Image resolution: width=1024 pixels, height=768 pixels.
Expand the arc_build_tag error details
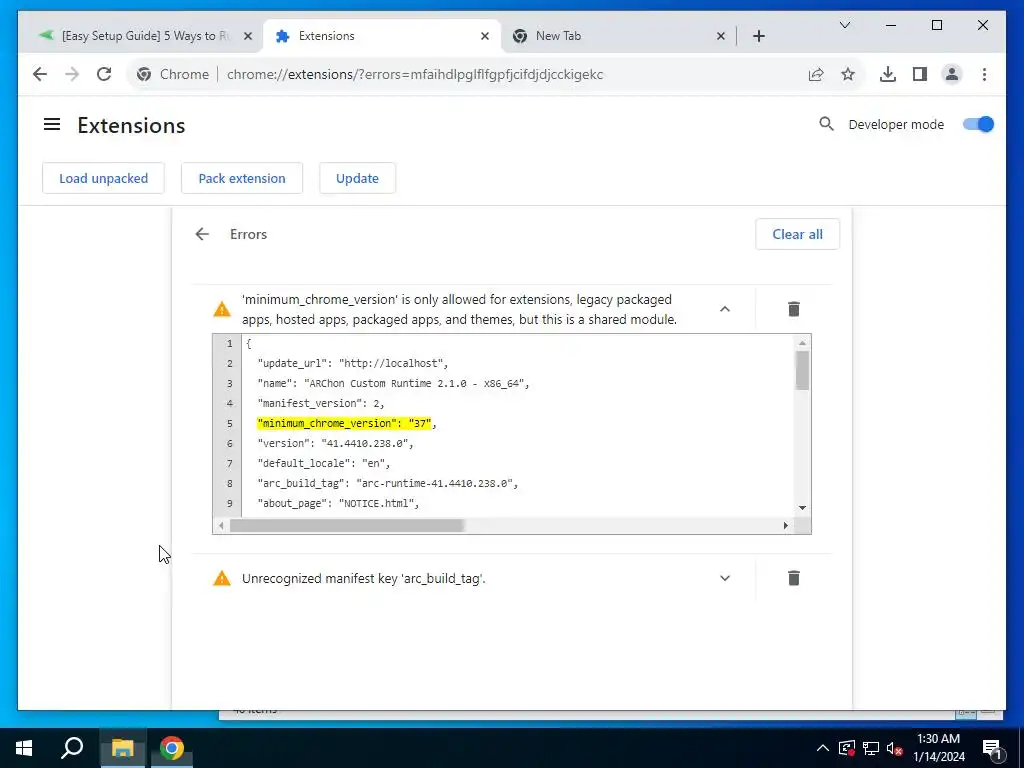pos(725,578)
